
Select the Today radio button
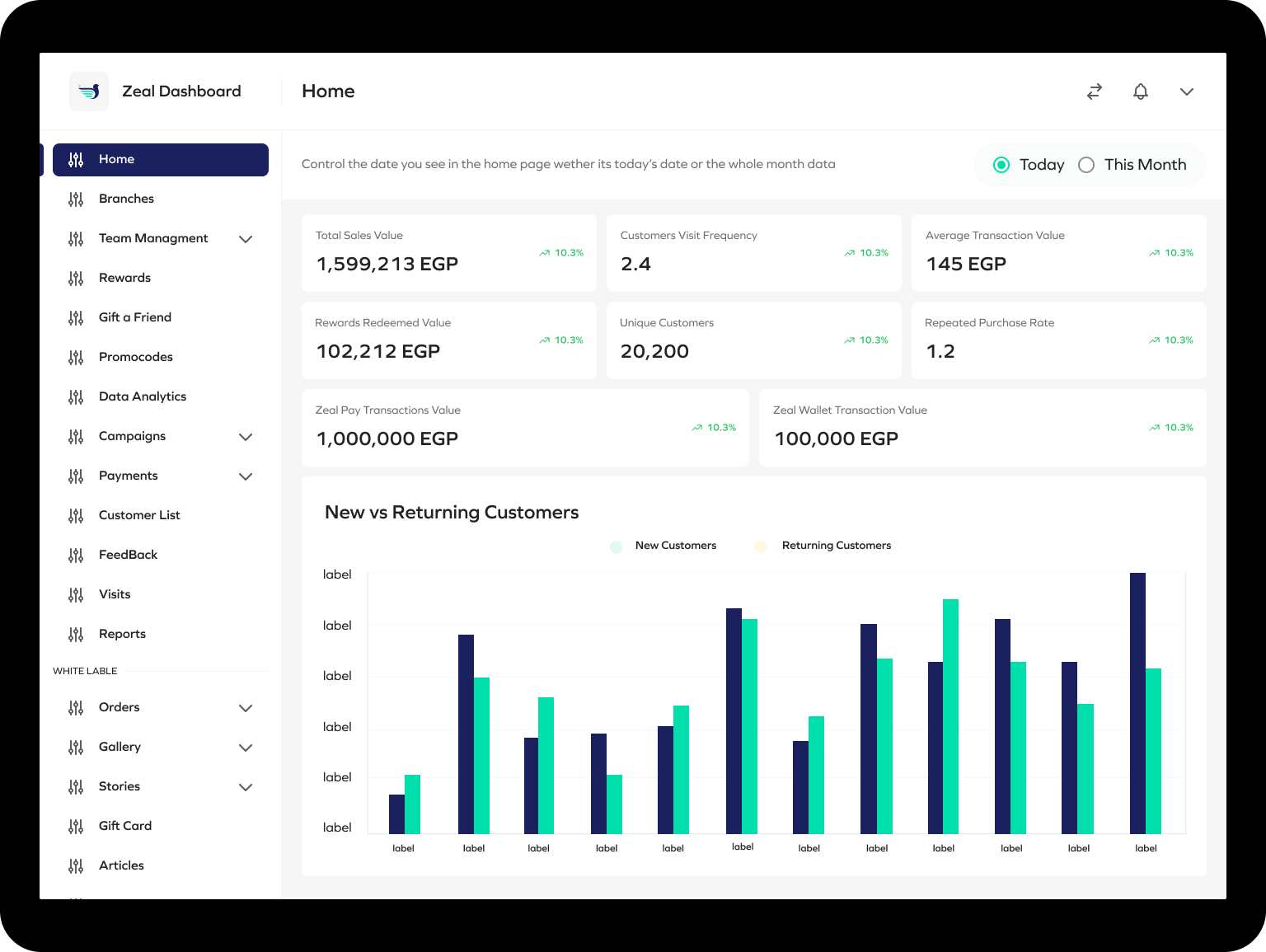point(1001,165)
